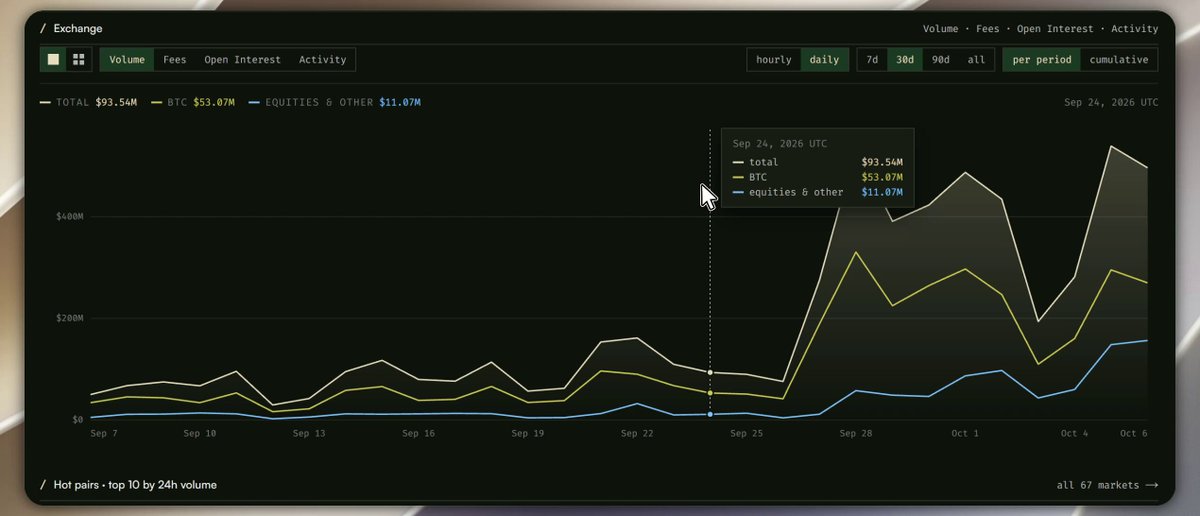Click the tooltip date Sep 24, 2026 UTC
Screen dimensions: 1200x516
point(780,144)
